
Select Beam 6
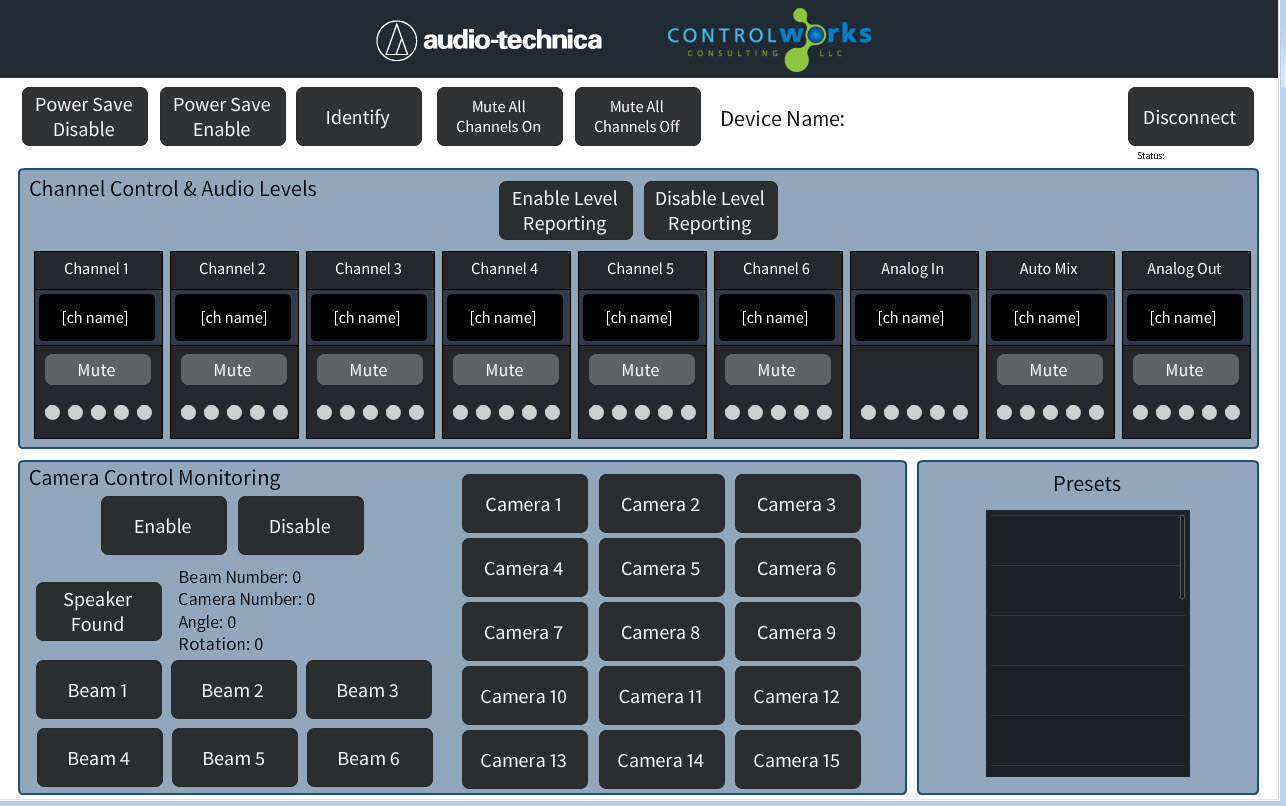click(369, 758)
